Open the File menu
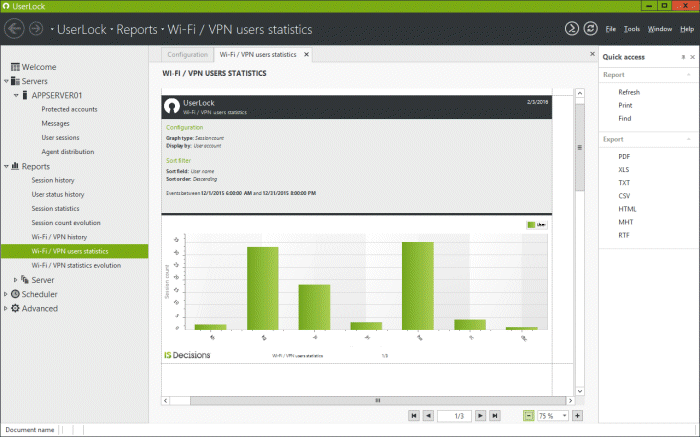This screenshot has height=437, width=700. [x=610, y=29]
